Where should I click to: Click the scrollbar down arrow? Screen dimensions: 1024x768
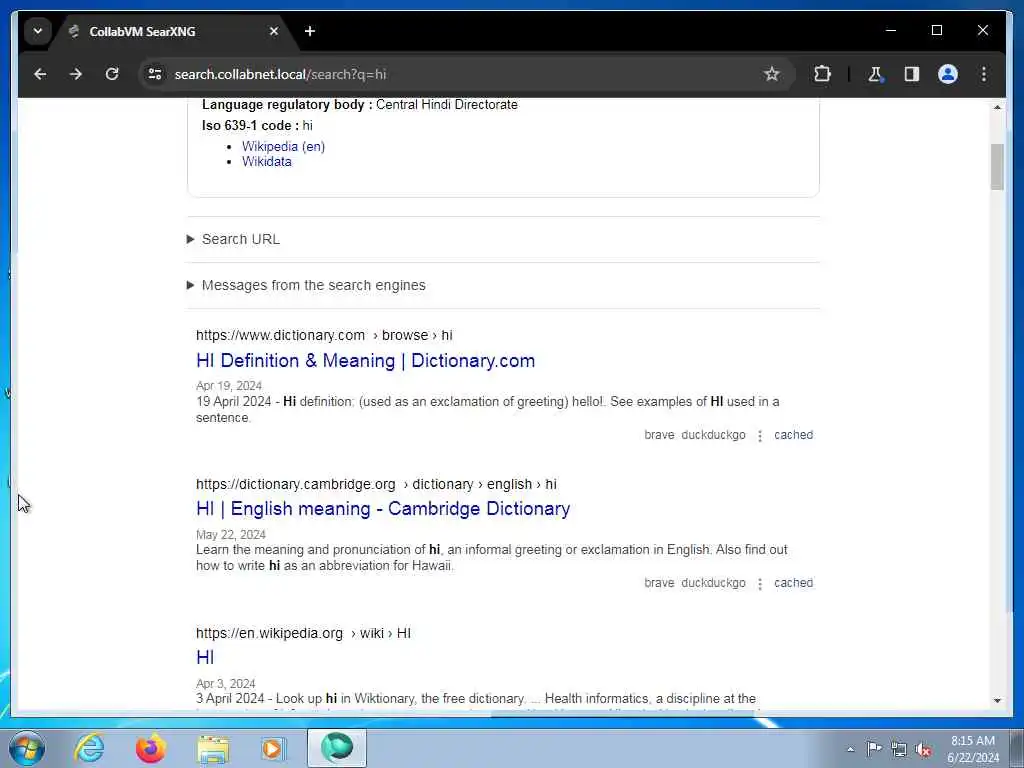click(x=997, y=701)
